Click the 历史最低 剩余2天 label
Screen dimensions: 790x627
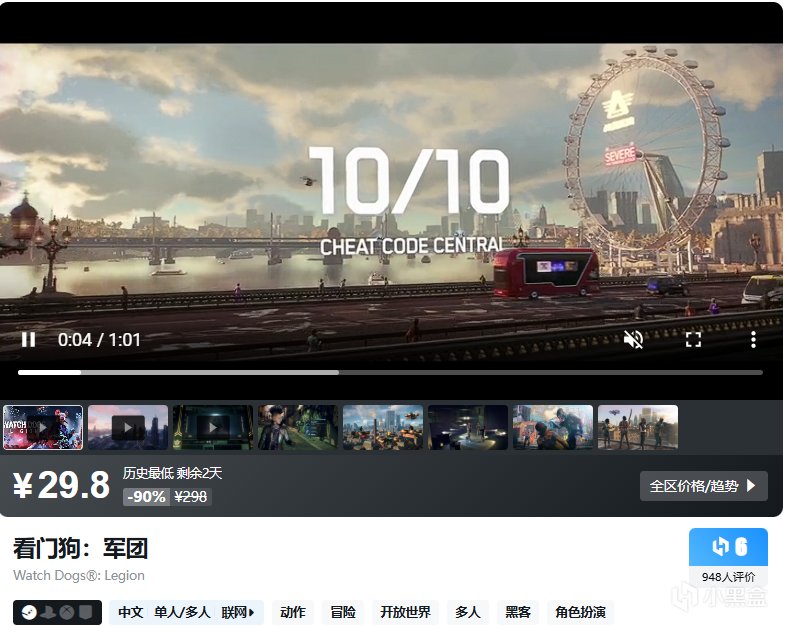pos(172,473)
